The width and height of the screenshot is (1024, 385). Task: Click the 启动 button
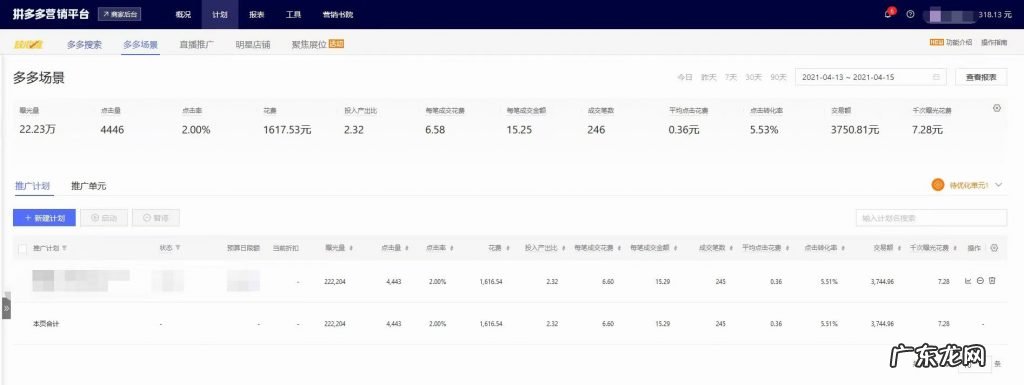click(104, 218)
